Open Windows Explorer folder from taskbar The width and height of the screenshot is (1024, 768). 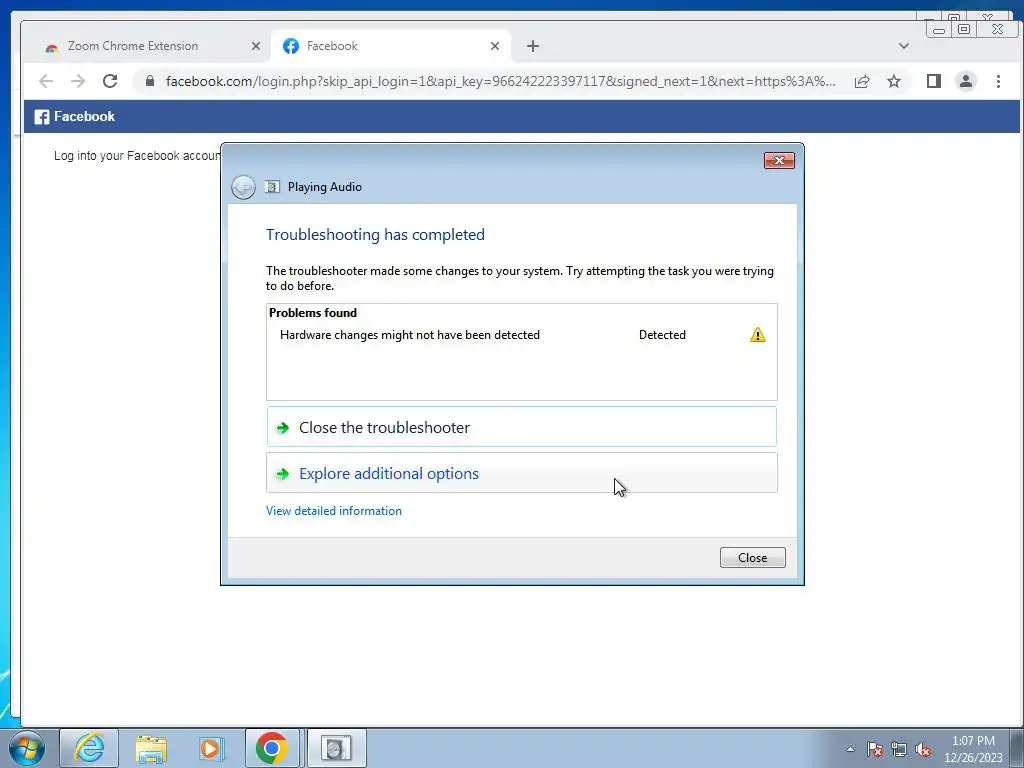point(151,748)
